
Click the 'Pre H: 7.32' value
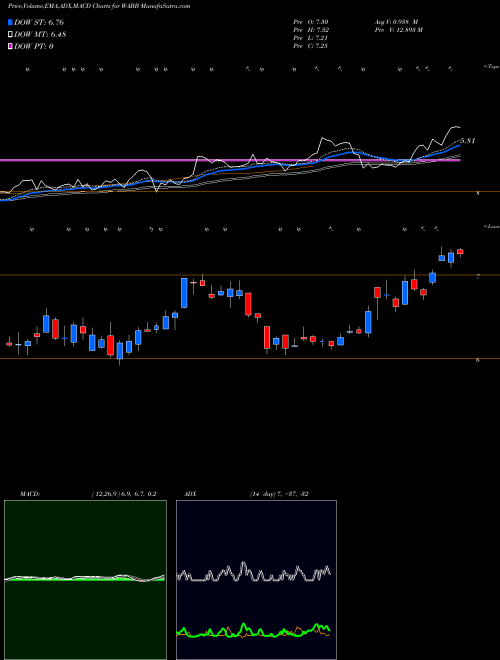[x=311, y=30]
